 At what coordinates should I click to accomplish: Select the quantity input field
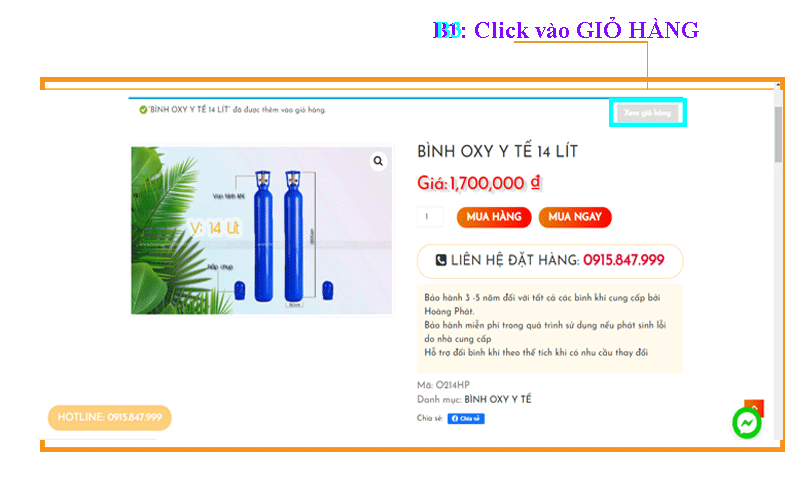pos(430,217)
